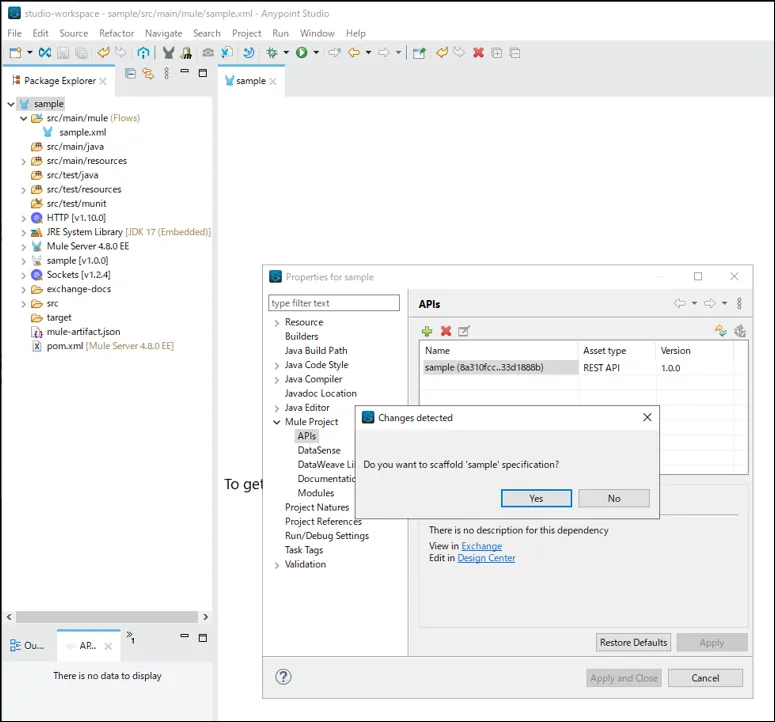Viewport: 775px width, 722px height.
Task: Open the dropdown arrow beside the New icon
Action: [x=30, y=52]
